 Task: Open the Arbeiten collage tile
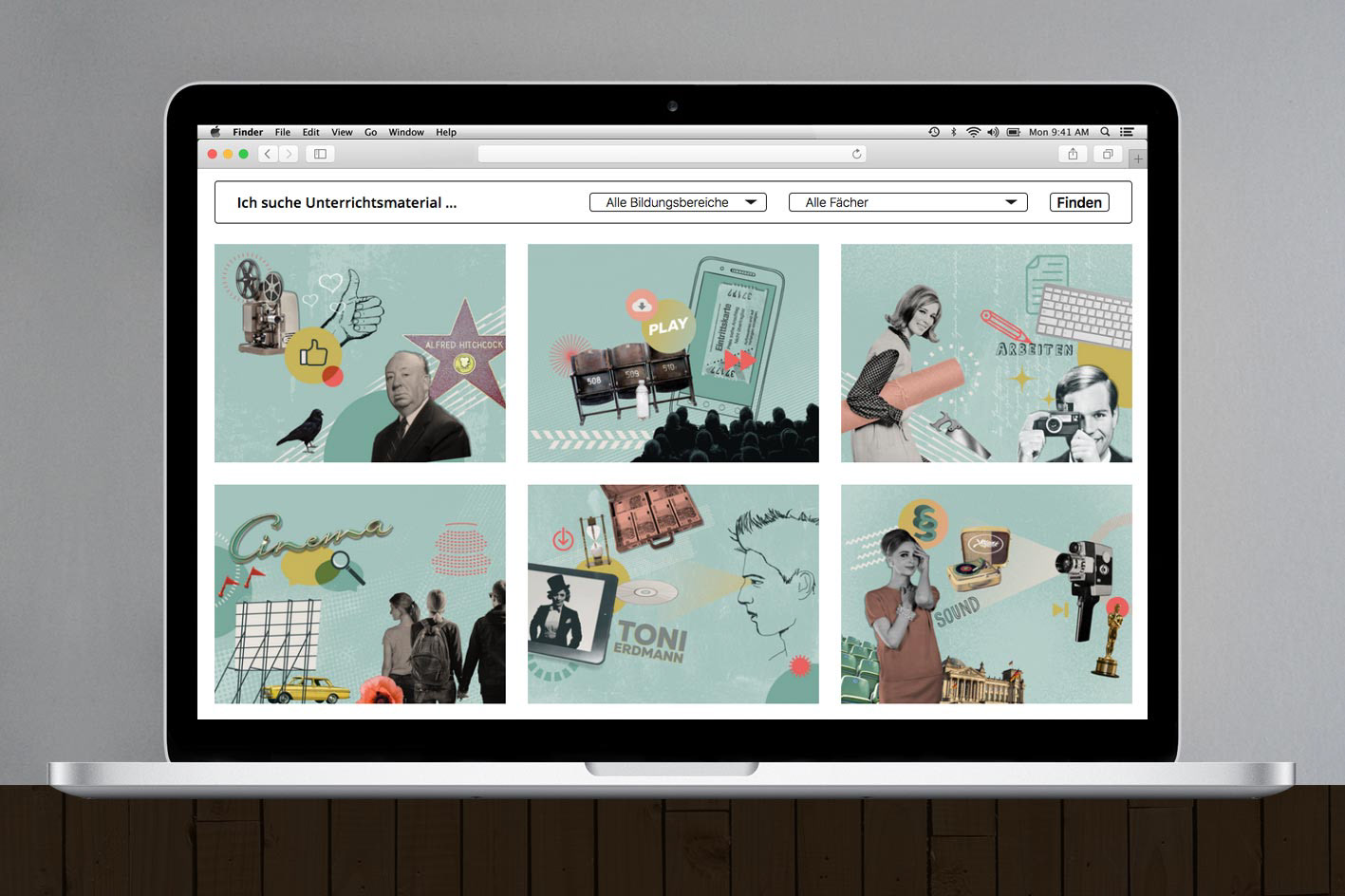[986, 353]
